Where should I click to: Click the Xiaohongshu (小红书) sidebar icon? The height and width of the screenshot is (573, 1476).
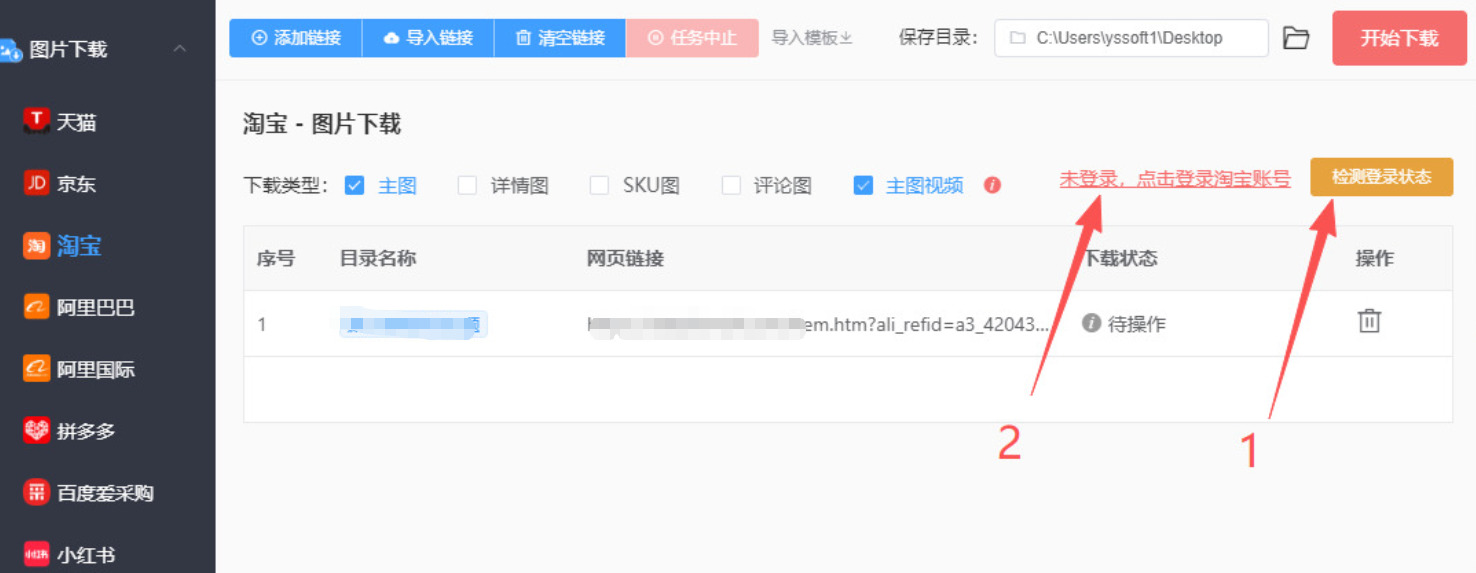(x=36, y=554)
